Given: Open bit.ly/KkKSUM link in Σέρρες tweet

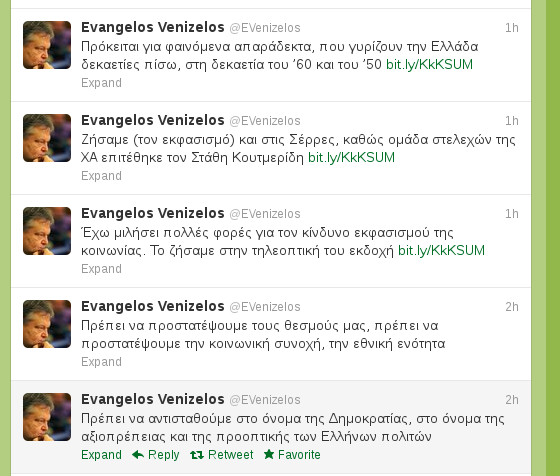Looking at the screenshot, I should coord(351,157).
